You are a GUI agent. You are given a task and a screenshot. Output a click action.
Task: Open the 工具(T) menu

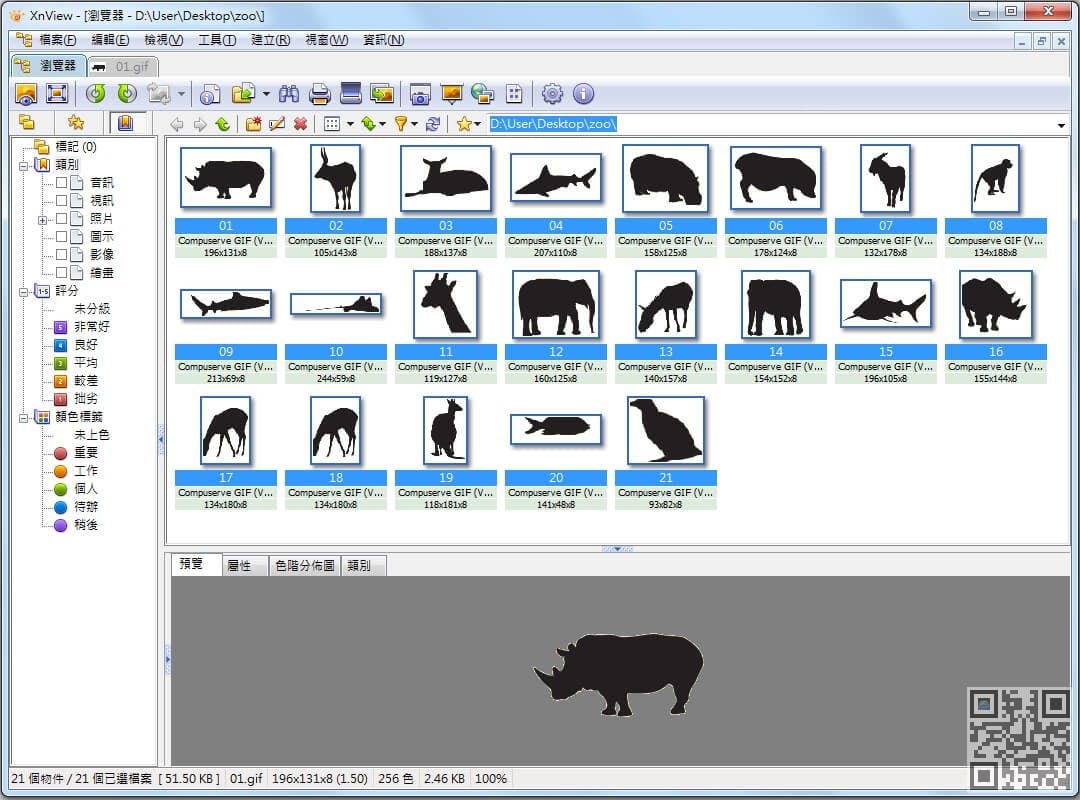(x=217, y=40)
